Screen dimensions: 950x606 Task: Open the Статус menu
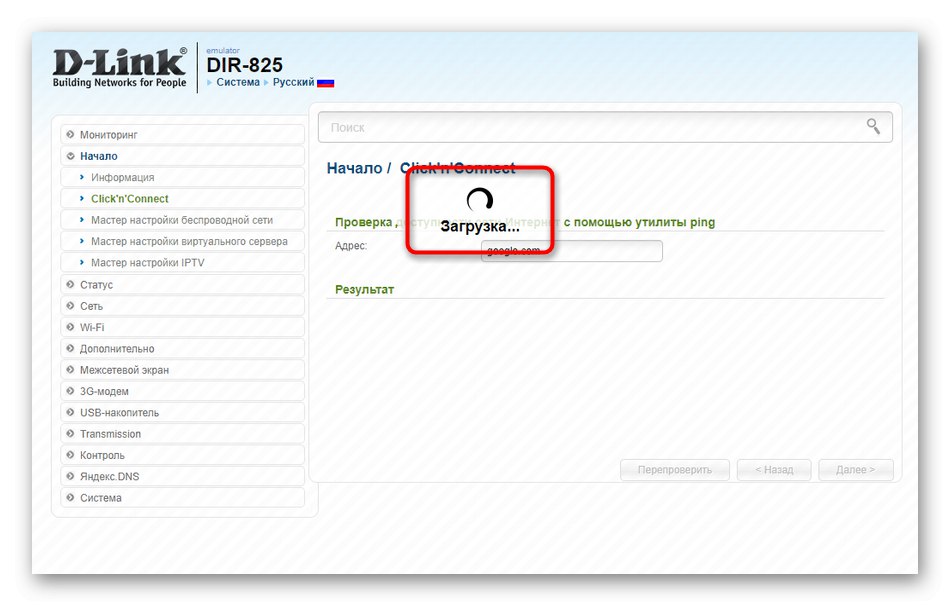182,284
